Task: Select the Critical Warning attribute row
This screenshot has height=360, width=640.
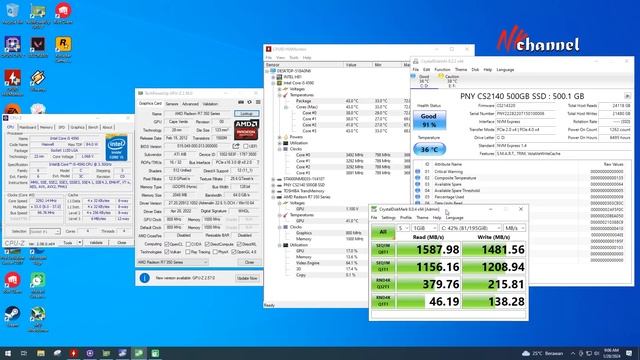Action: point(522,172)
